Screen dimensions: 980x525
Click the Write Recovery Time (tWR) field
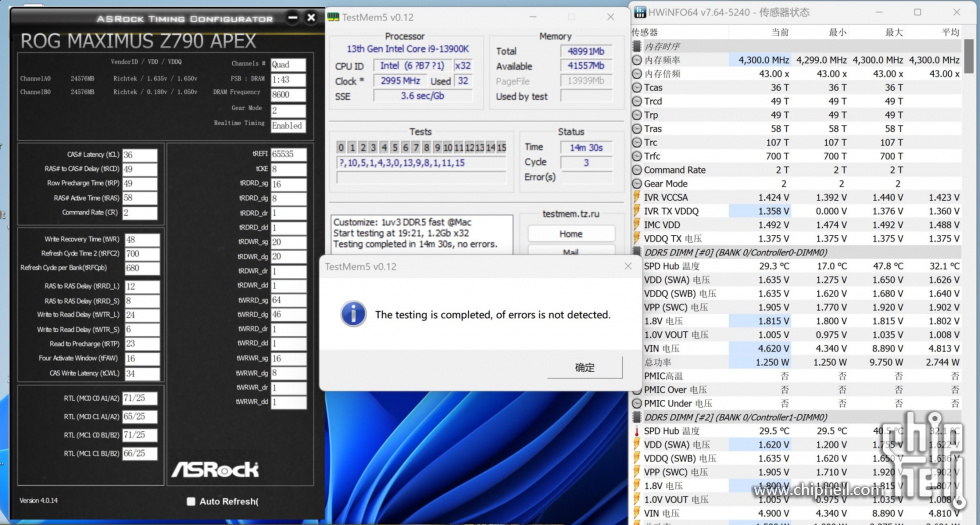tap(142, 239)
